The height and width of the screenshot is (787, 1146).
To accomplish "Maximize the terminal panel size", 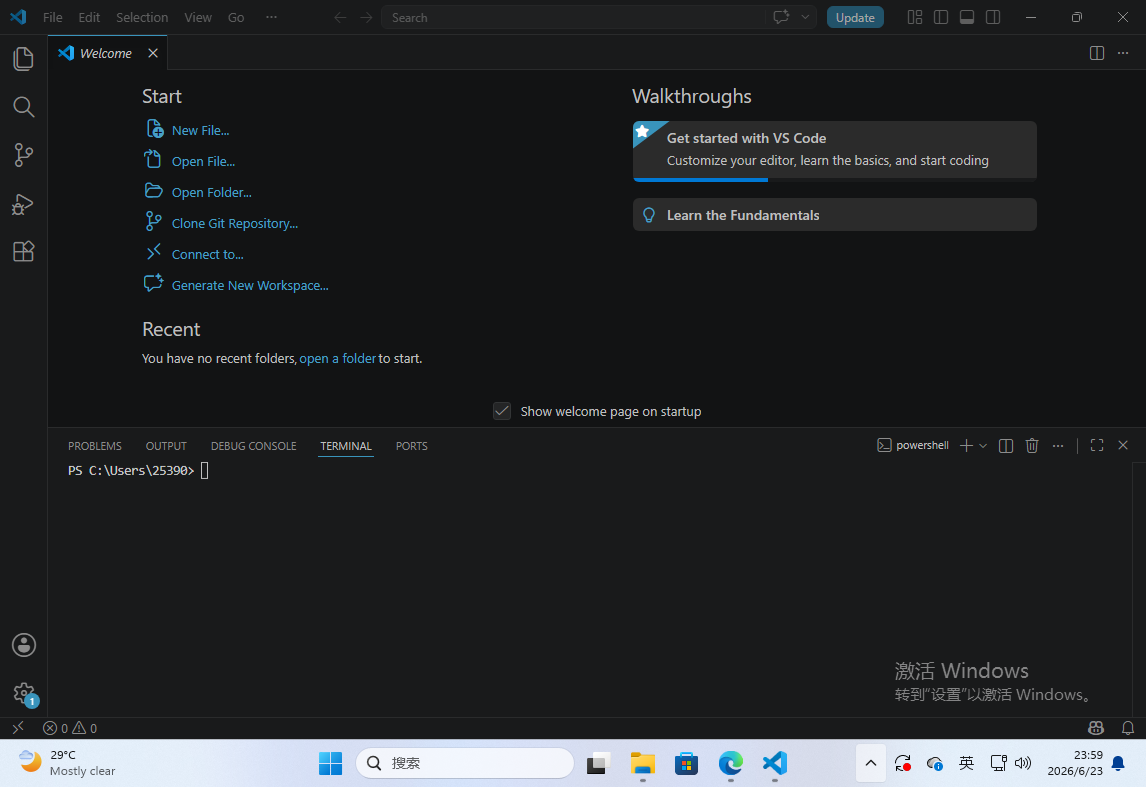I will pyautogui.click(x=1096, y=446).
